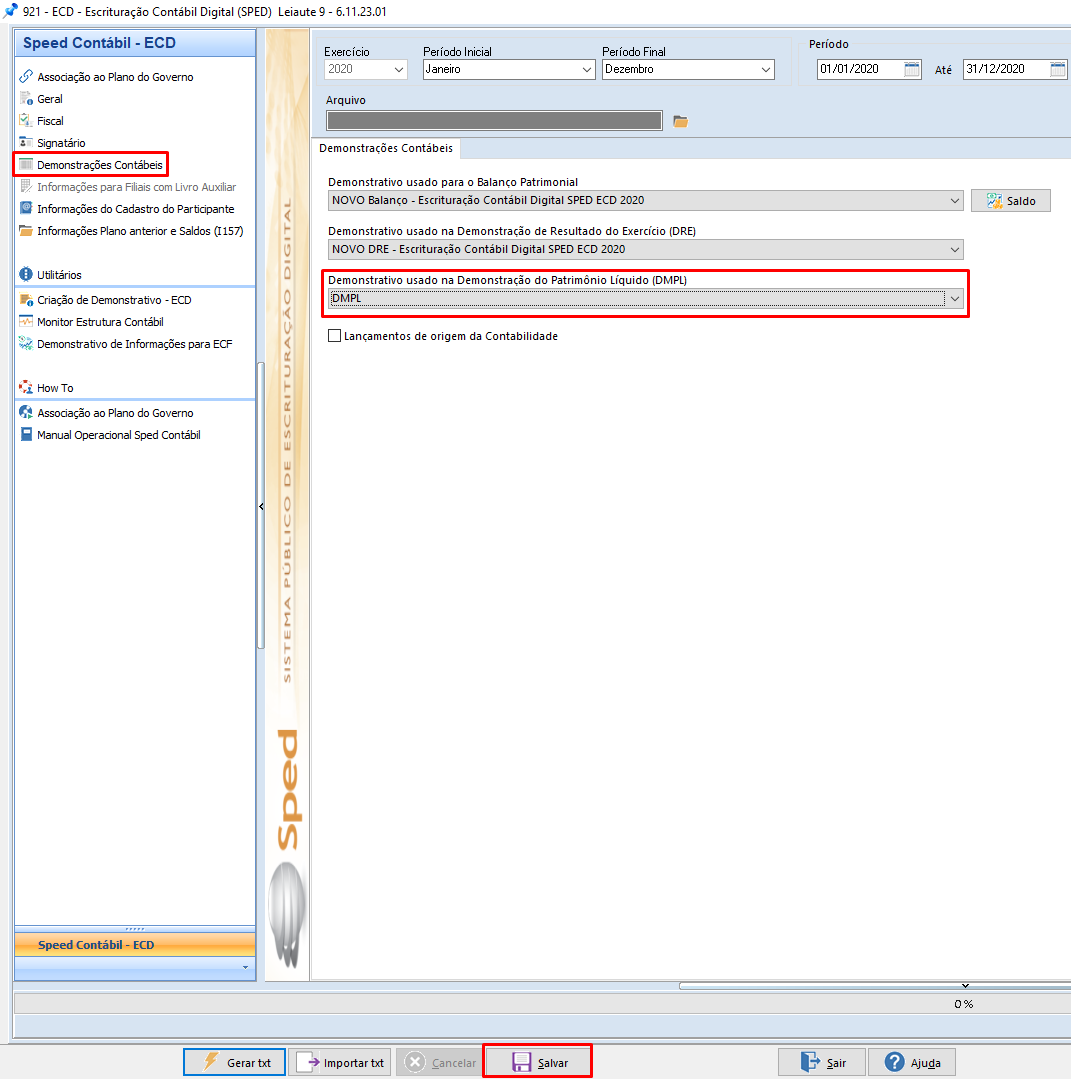The height and width of the screenshot is (1079, 1071).
Task: Open Informações Plano anterior e Saldos (I157)
Action: coord(140,231)
